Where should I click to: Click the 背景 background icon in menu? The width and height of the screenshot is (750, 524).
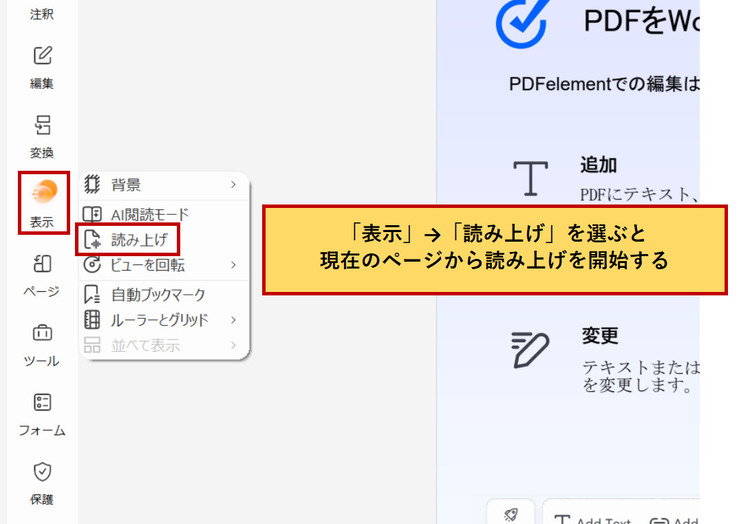coord(92,185)
